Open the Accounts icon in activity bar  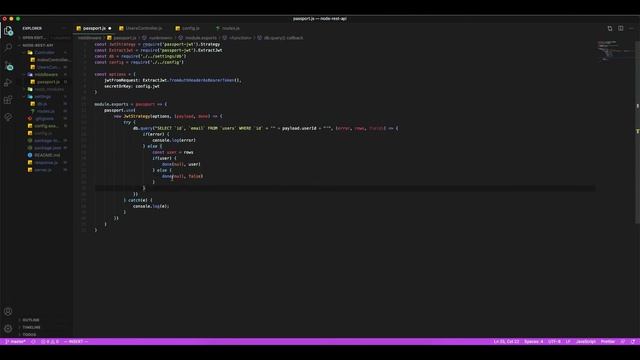tap(8, 311)
